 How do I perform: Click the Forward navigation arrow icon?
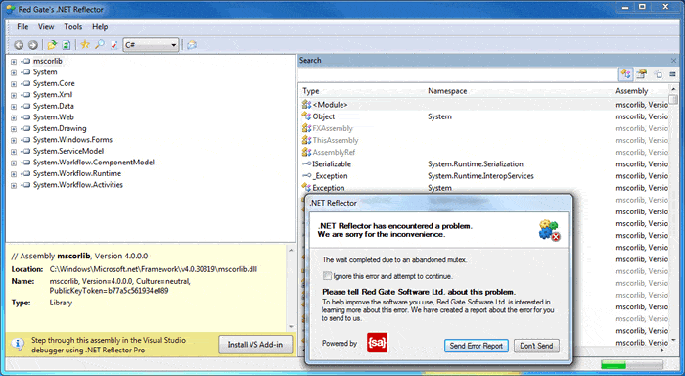pyautogui.click(x=33, y=45)
